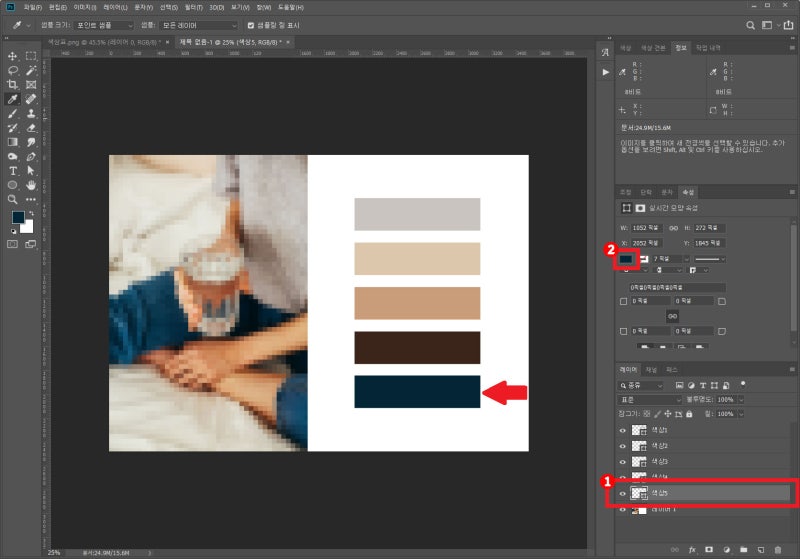
Task: Toggle lock transparent pixels
Action: tap(647, 414)
